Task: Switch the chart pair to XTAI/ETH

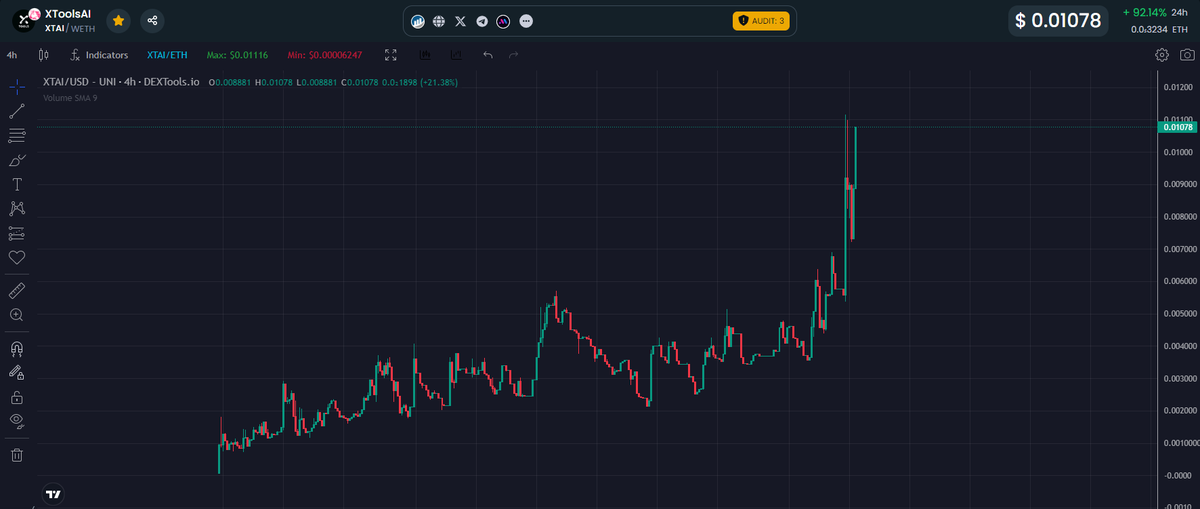Action: point(167,55)
